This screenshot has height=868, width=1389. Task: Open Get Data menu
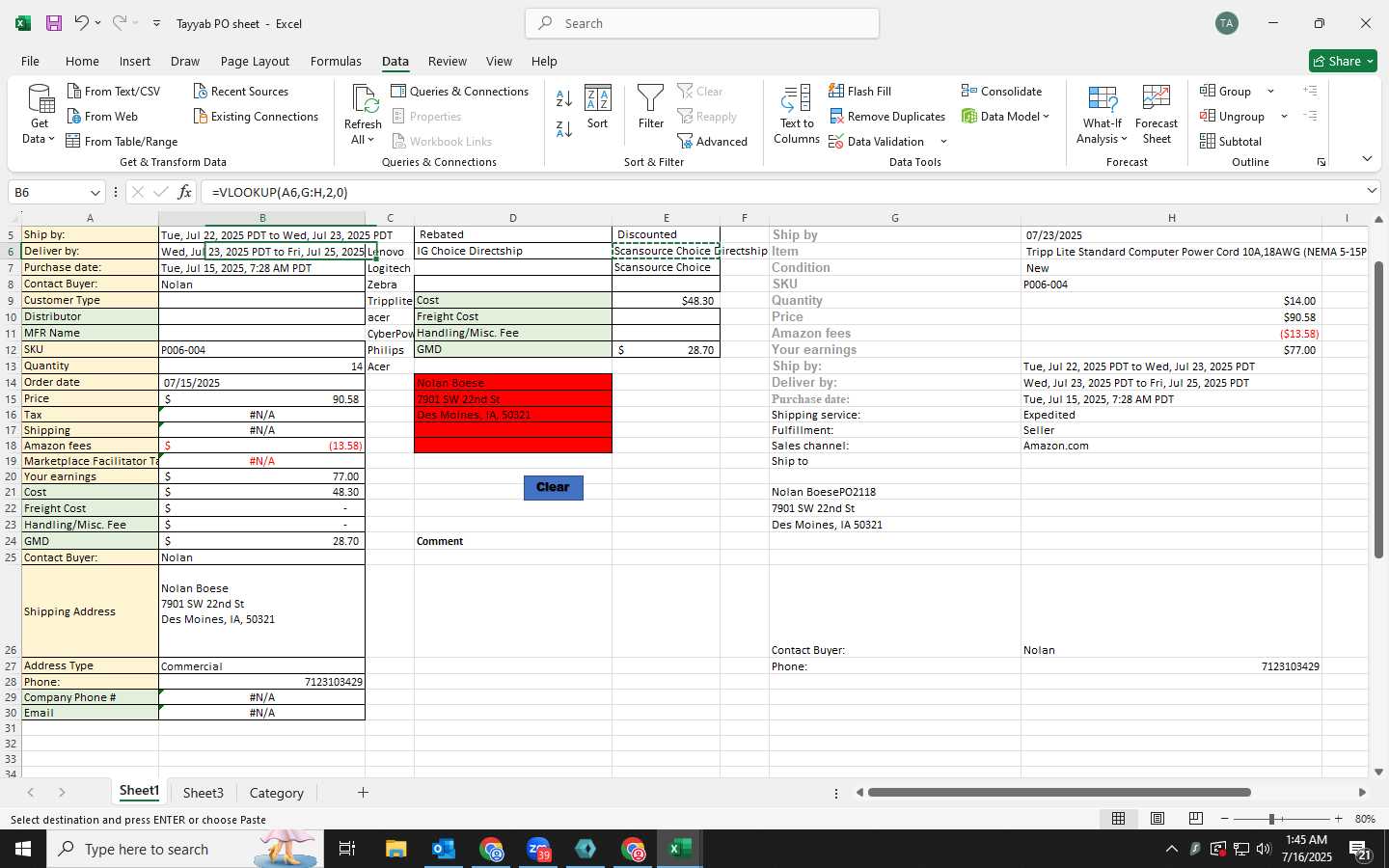[x=40, y=114]
